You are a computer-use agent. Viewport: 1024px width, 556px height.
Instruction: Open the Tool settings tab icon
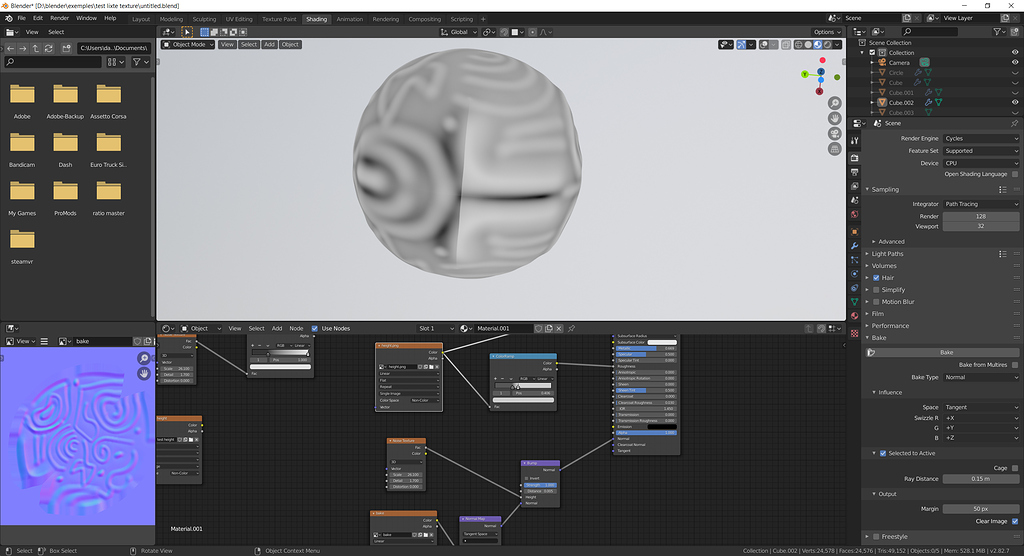tap(854, 140)
